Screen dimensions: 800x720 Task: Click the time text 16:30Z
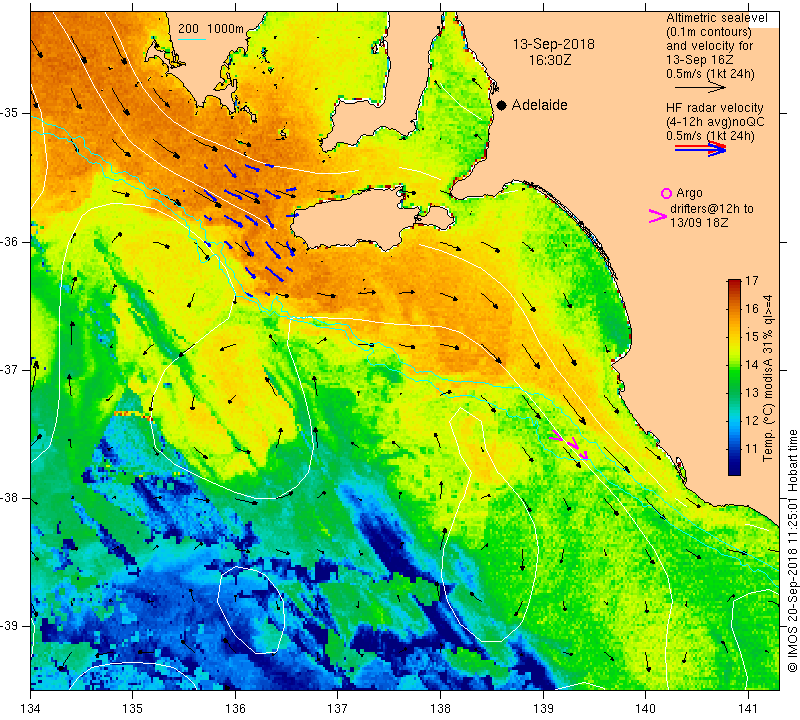click(549, 60)
